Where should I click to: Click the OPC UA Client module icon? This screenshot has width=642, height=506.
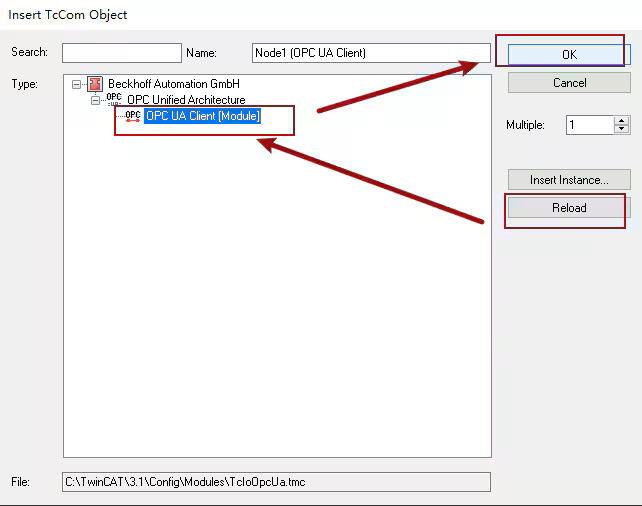(133, 116)
